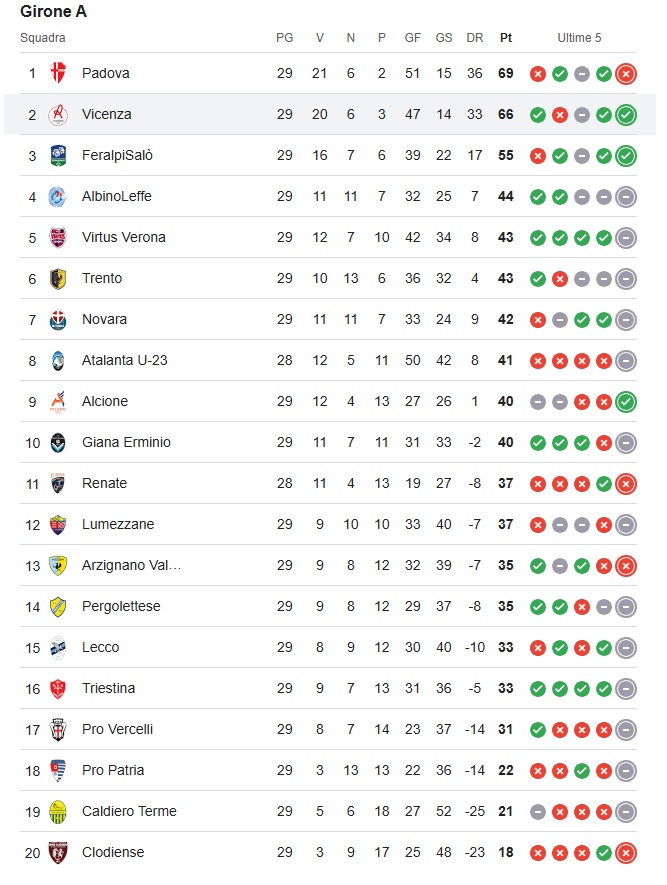Click the Ultime 5 column header
This screenshot has height=885, width=667.
click(580, 38)
